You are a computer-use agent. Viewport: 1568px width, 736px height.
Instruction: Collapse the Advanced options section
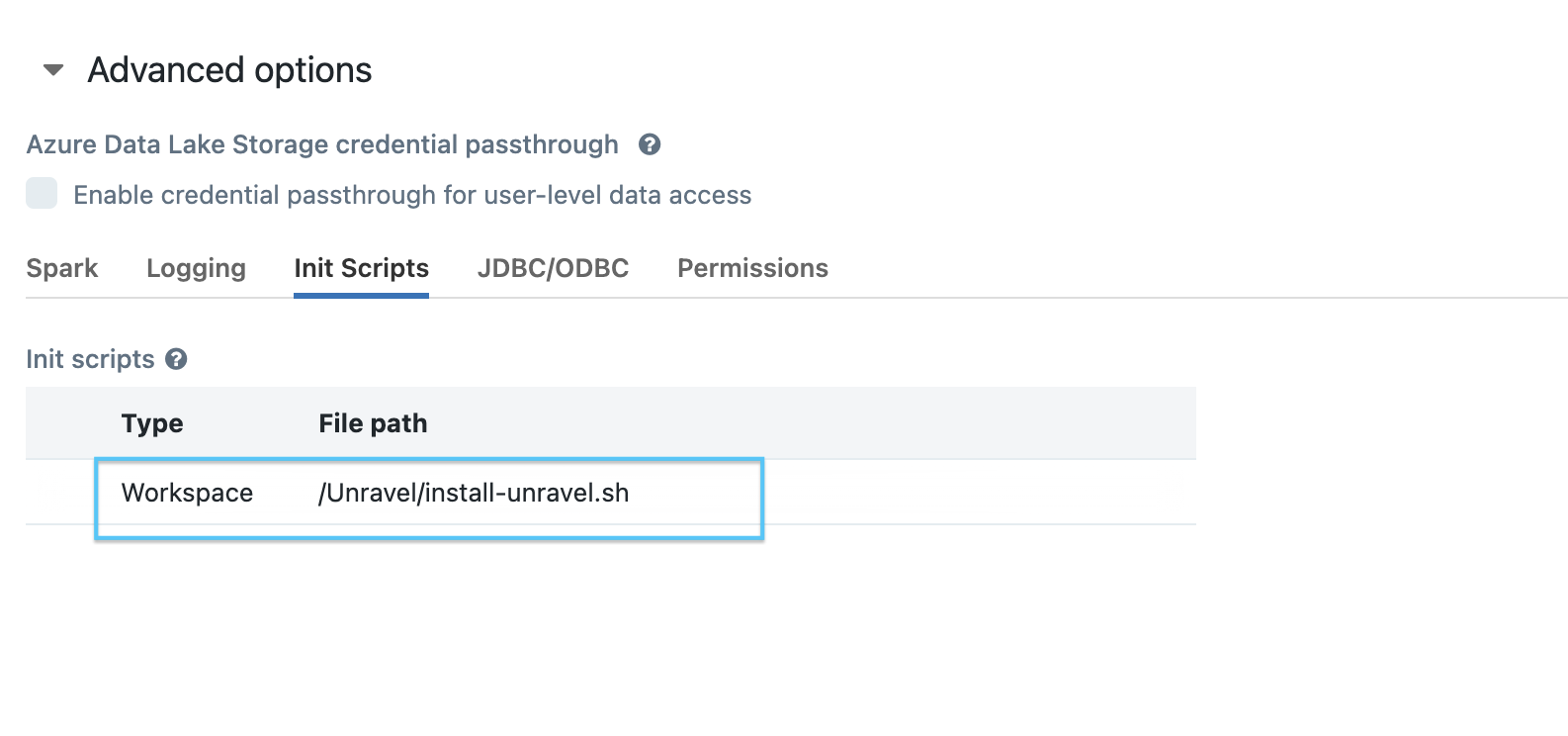53,70
